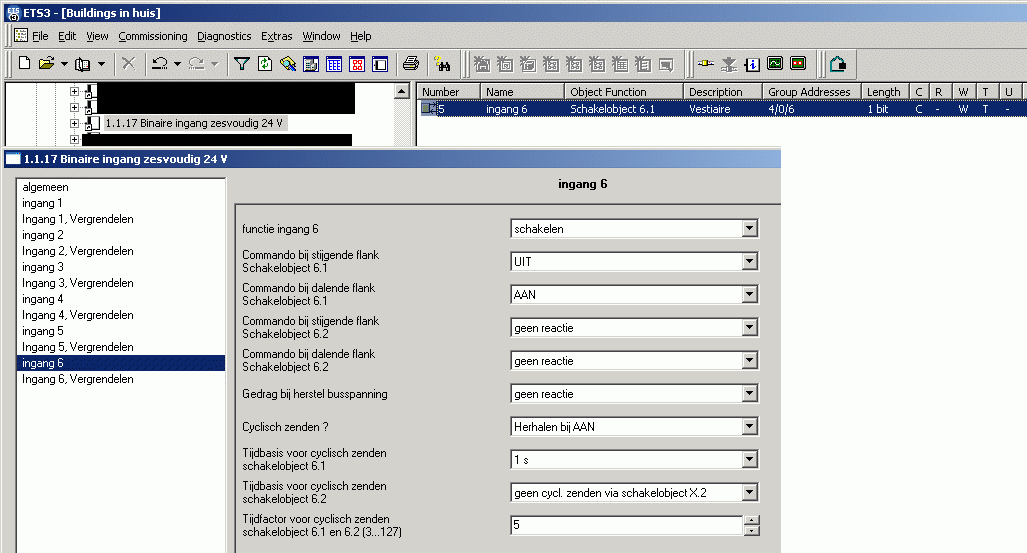This screenshot has height=553, width=1027.
Task: Open the View menu
Action: (x=97, y=36)
